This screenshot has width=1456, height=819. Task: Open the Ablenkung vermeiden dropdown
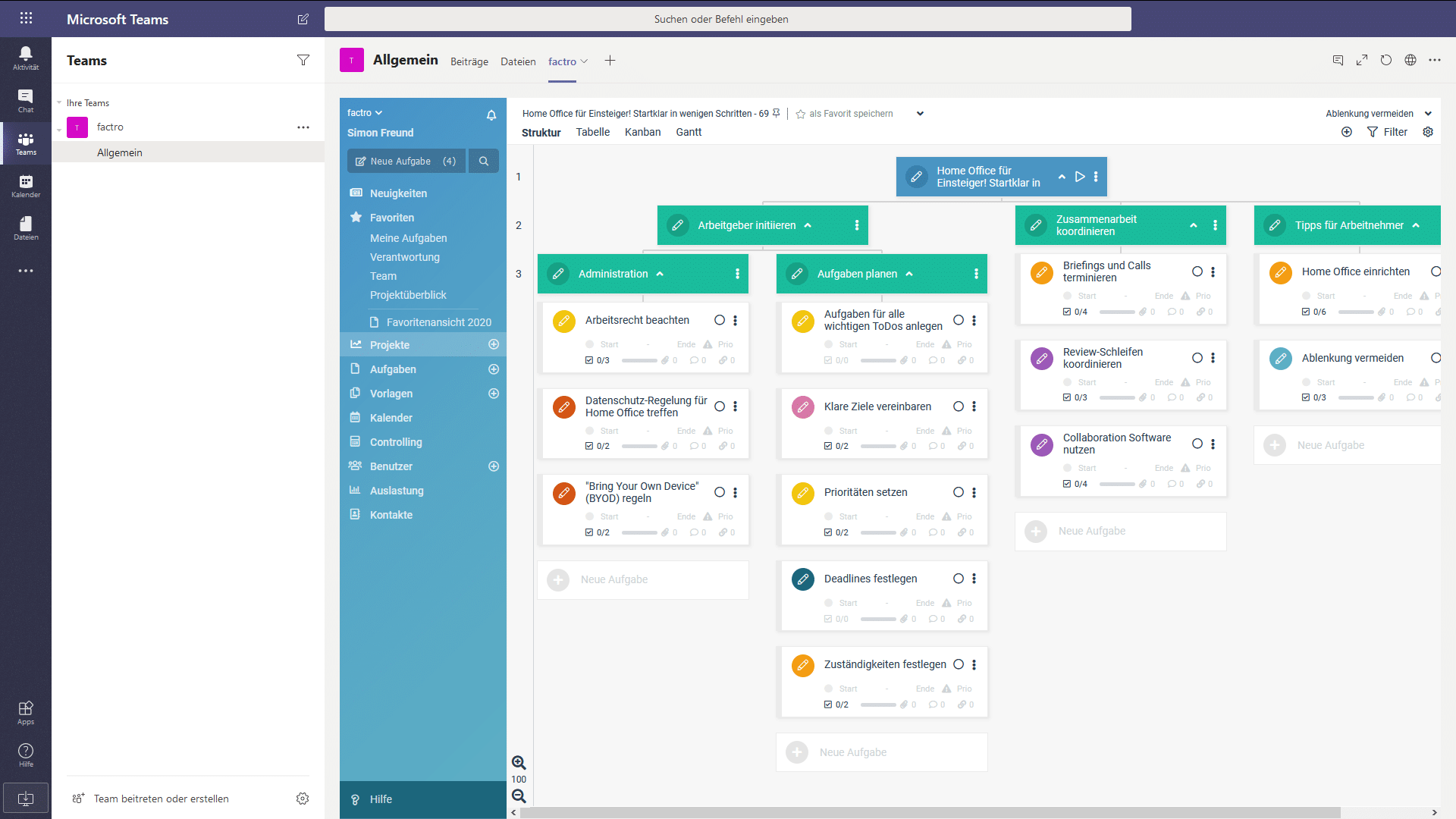coord(1428,114)
